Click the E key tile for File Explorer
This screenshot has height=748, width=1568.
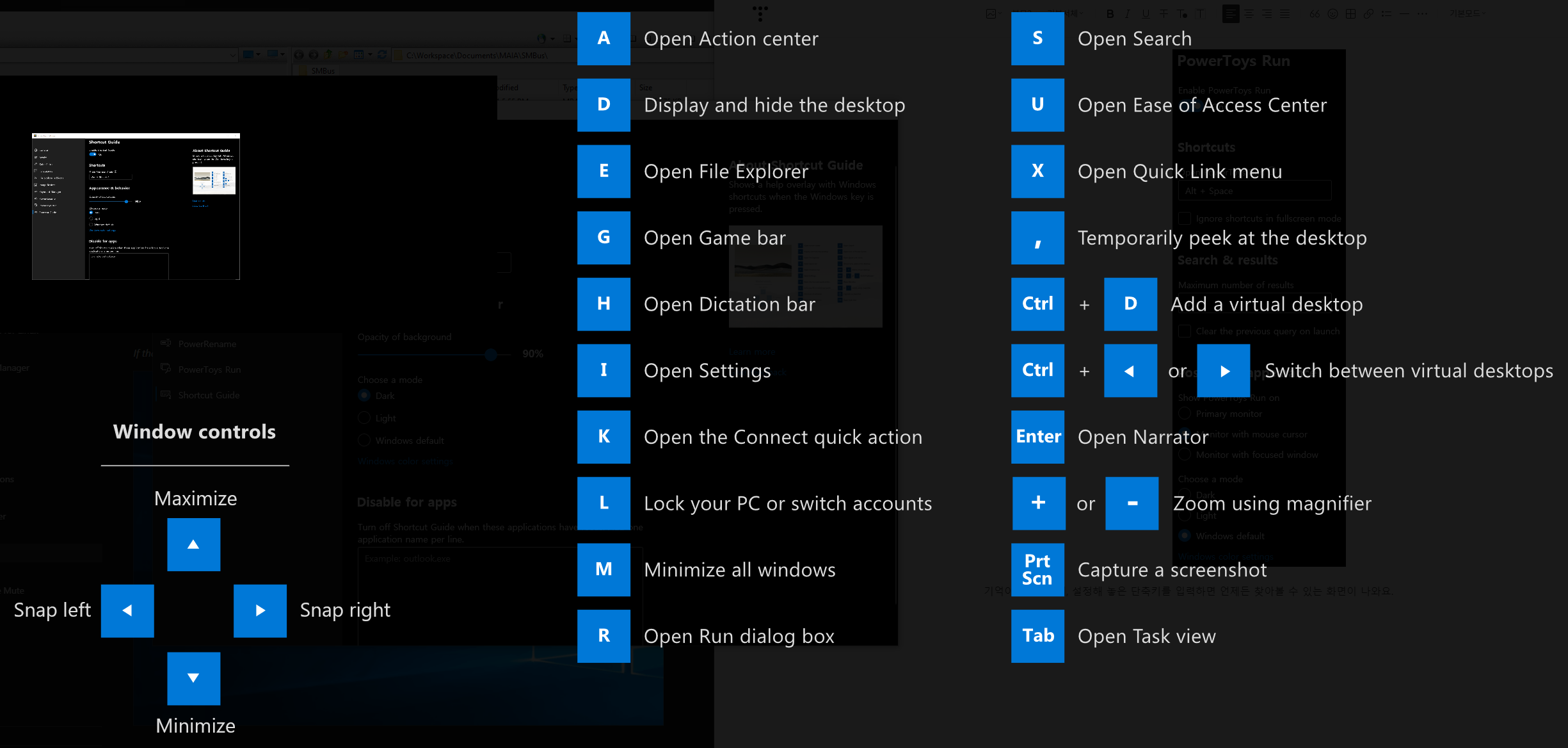(x=604, y=171)
